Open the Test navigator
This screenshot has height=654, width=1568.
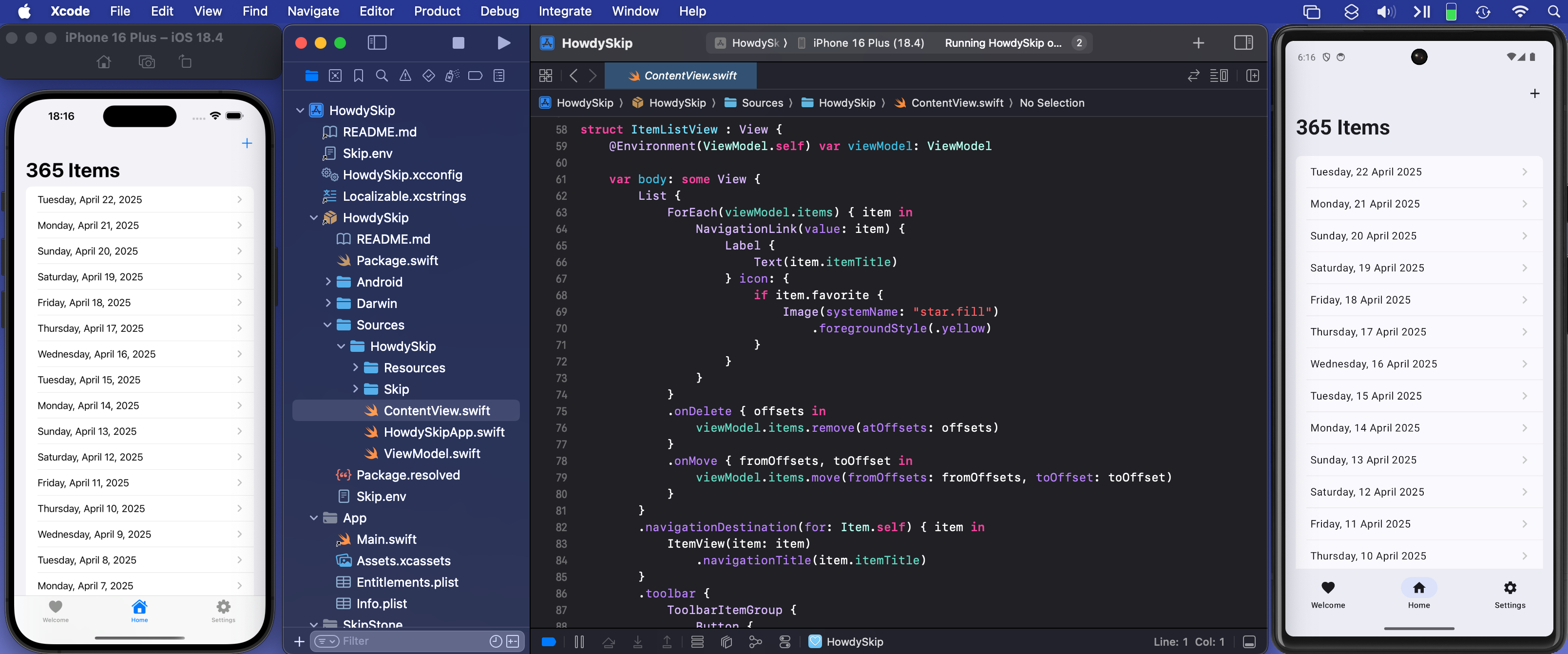tap(428, 76)
